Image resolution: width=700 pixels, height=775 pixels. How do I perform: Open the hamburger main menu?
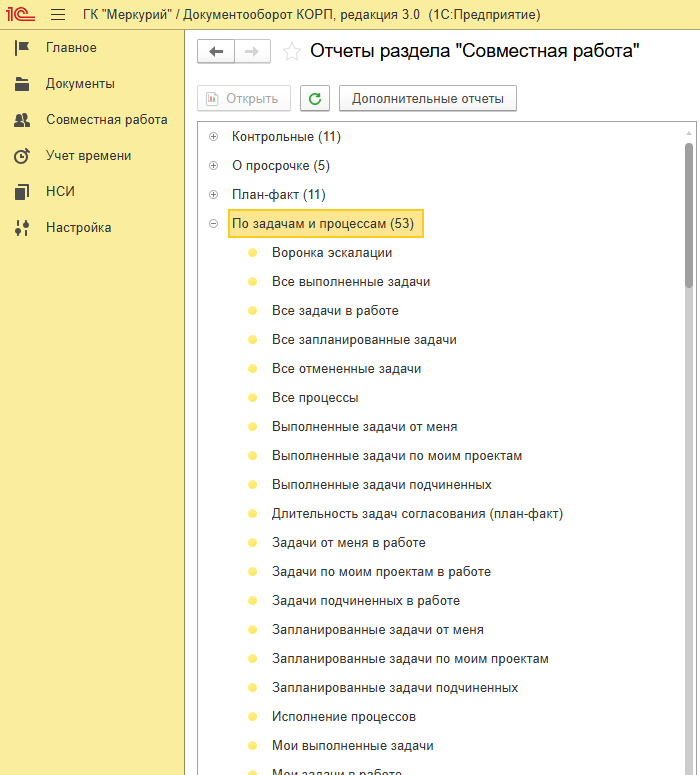[x=58, y=15]
